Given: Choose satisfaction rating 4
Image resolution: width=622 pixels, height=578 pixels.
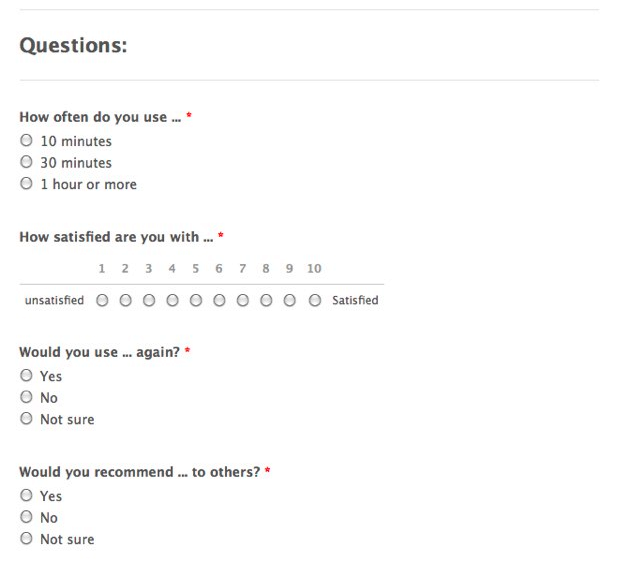Looking at the screenshot, I should (172, 300).
